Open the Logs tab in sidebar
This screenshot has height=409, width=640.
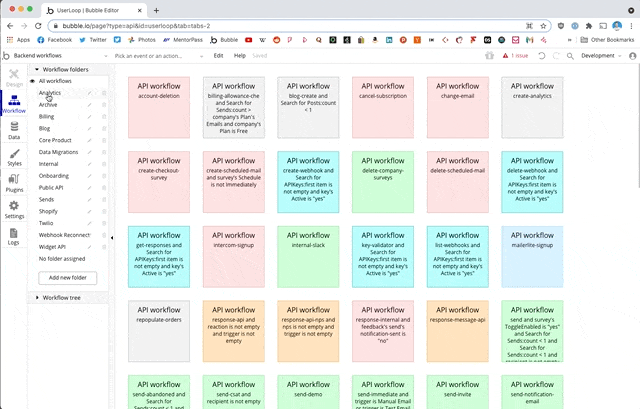tap(13, 236)
